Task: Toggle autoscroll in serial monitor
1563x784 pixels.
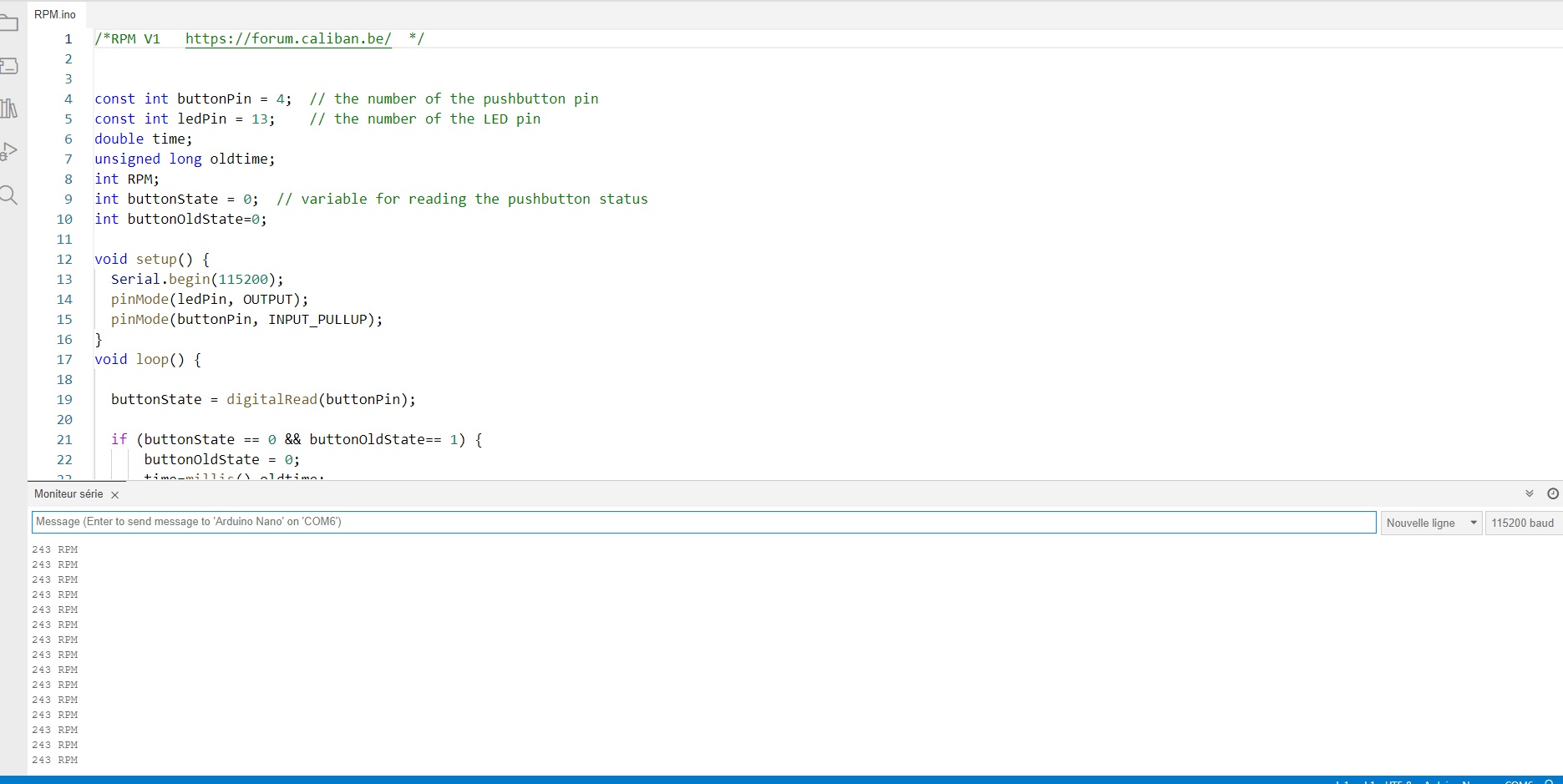Action: click(1530, 493)
